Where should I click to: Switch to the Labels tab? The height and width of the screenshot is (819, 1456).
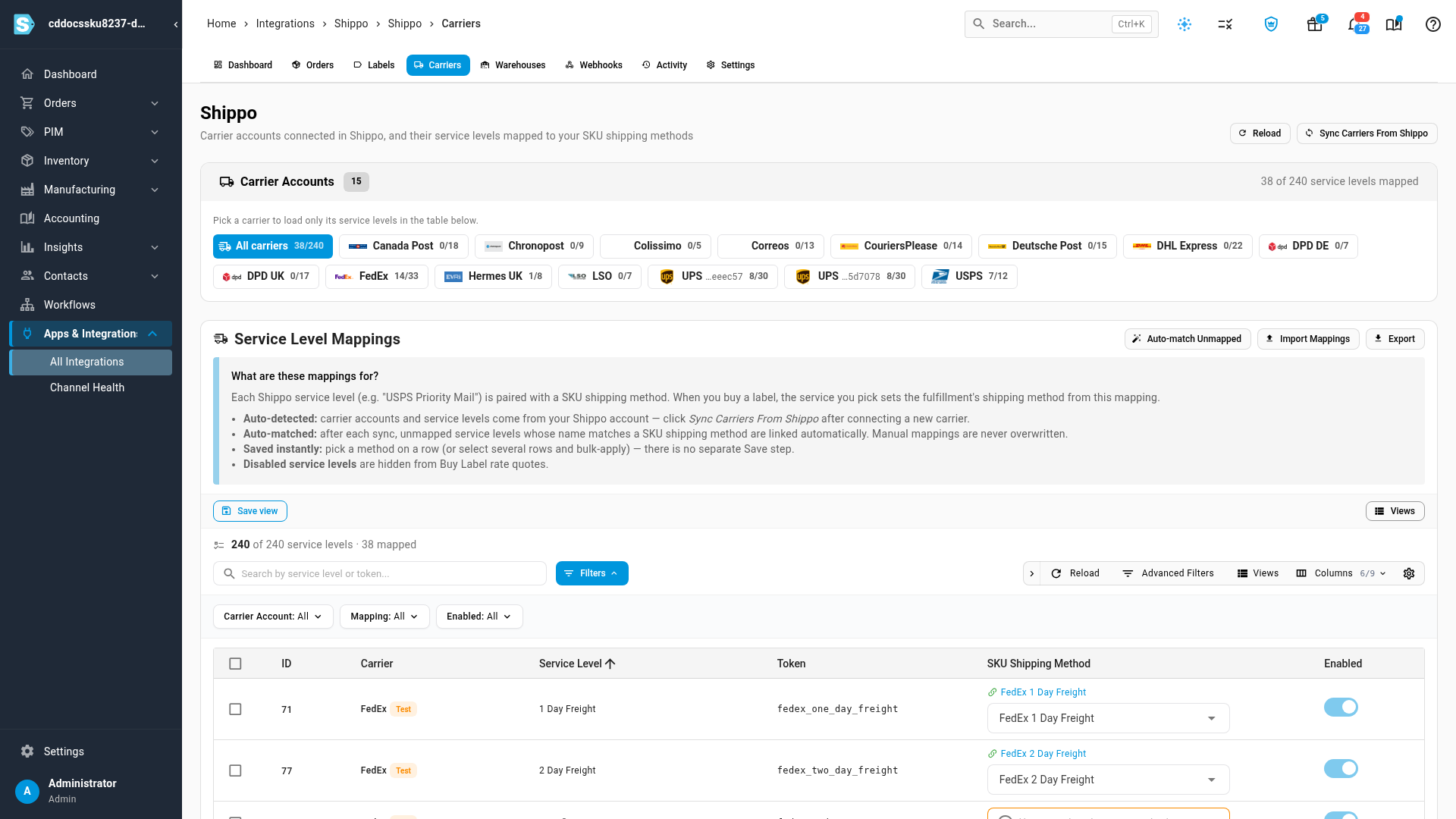(x=374, y=65)
